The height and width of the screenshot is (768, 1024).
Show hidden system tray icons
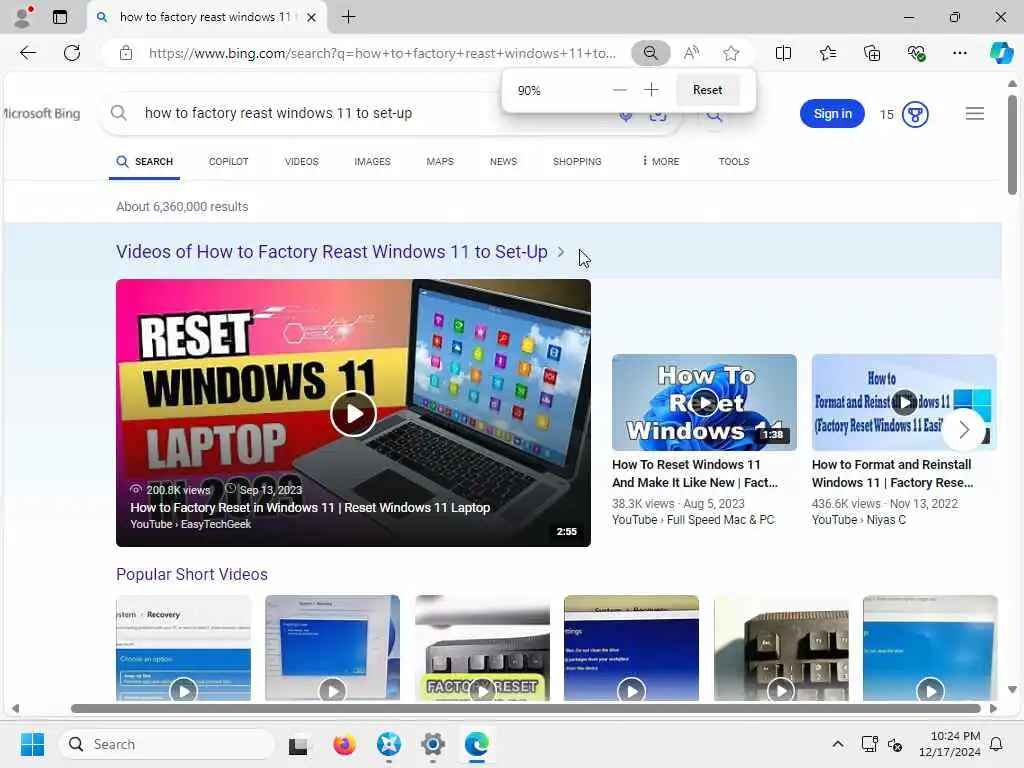(837, 744)
